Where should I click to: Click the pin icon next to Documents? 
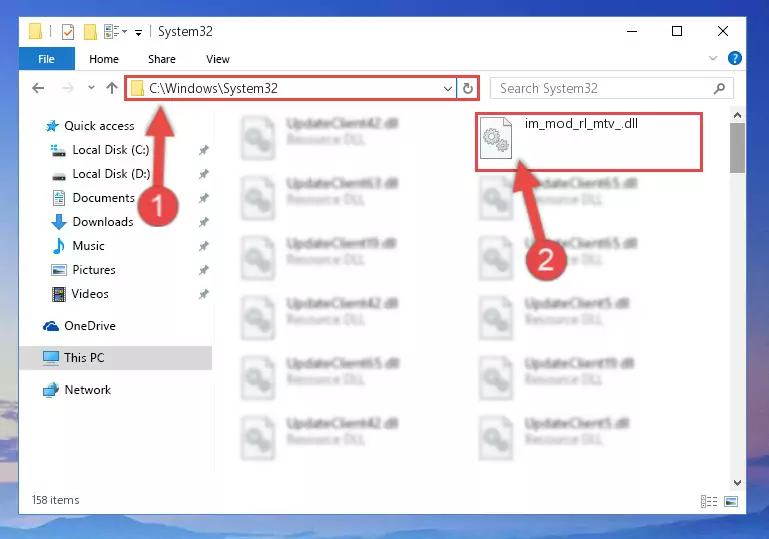point(204,198)
